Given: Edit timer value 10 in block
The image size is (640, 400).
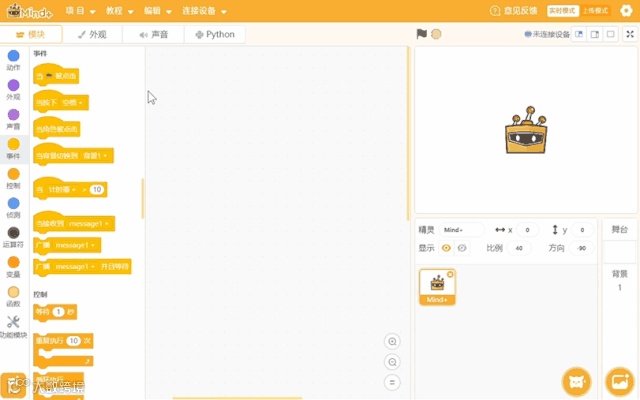Looking at the screenshot, I should [97, 189].
